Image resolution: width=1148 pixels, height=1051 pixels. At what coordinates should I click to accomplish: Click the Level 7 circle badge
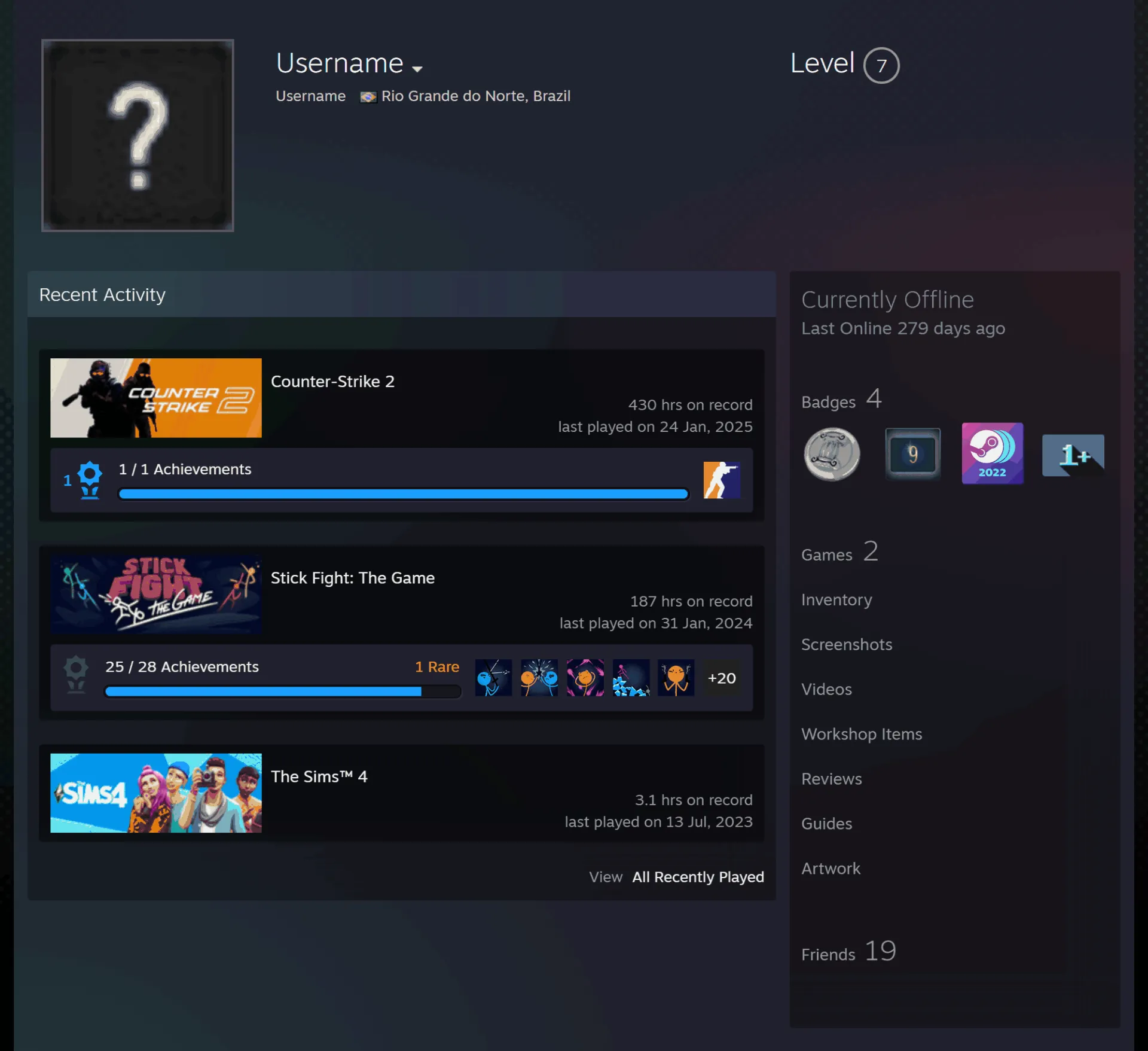click(x=881, y=65)
